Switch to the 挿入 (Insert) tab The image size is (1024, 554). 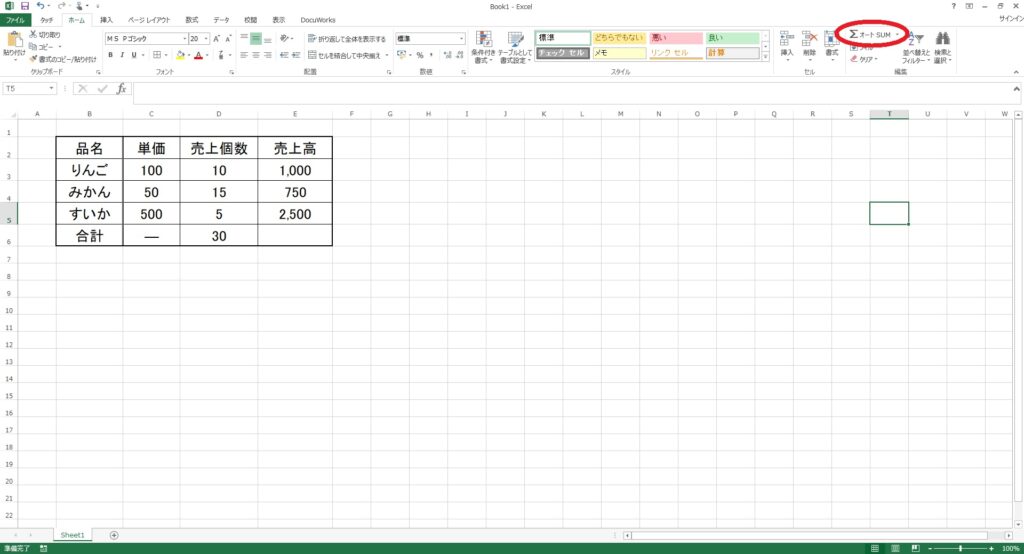coord(106,19)
